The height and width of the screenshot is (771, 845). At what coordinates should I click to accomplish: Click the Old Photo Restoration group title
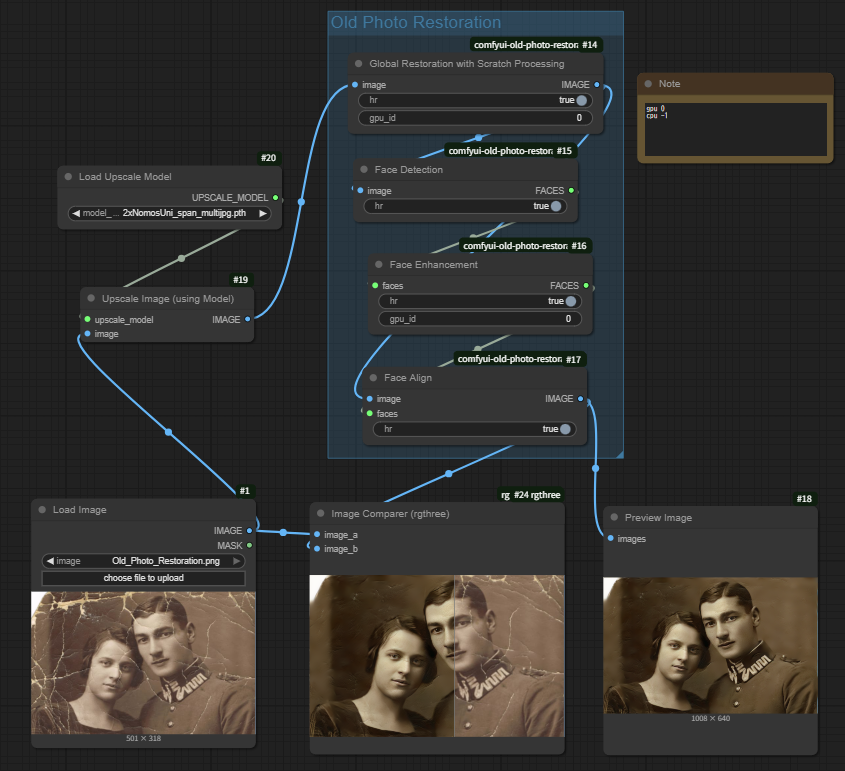tap(415, 23)
